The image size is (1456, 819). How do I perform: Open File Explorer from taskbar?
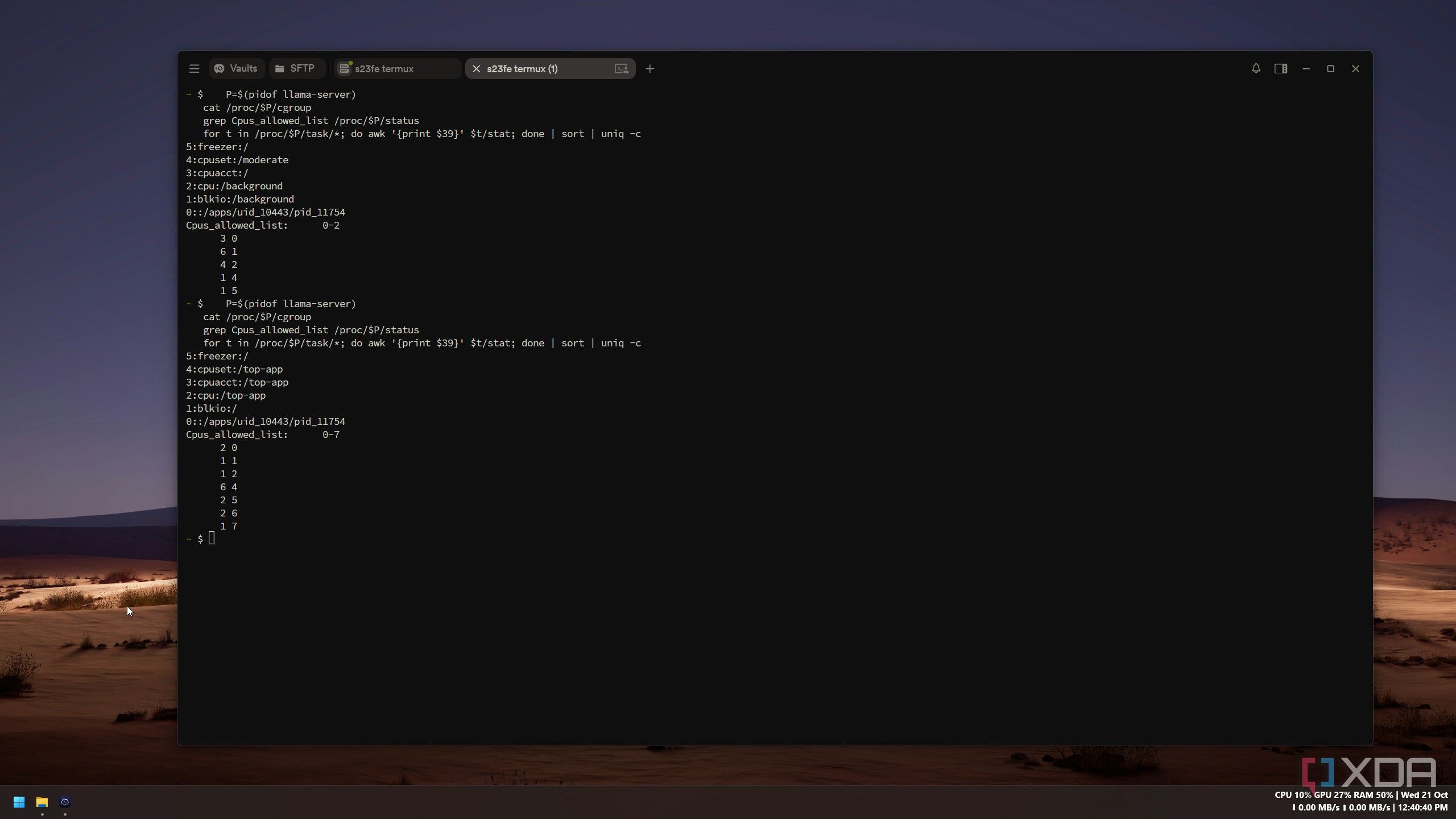pyautogui.click(x=42, y=802)
